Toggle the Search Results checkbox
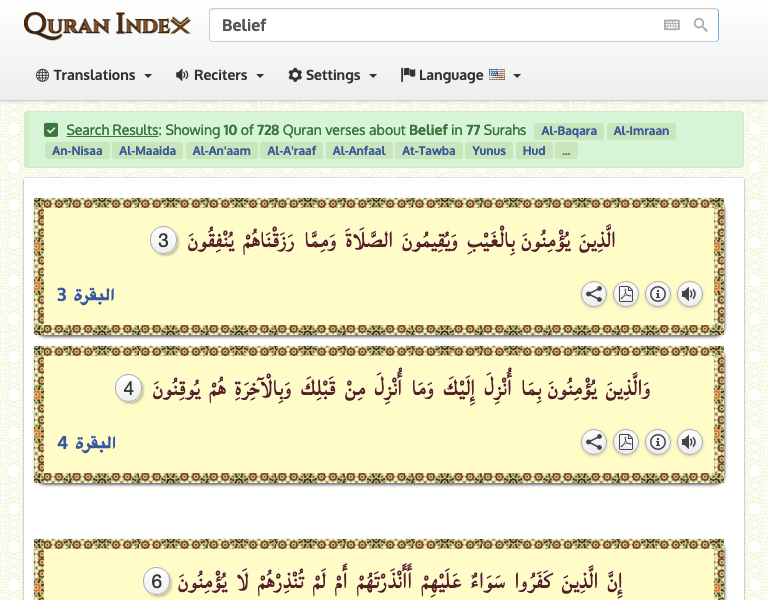Viewport: 768px width, 600px height. (x=51, y=130)
